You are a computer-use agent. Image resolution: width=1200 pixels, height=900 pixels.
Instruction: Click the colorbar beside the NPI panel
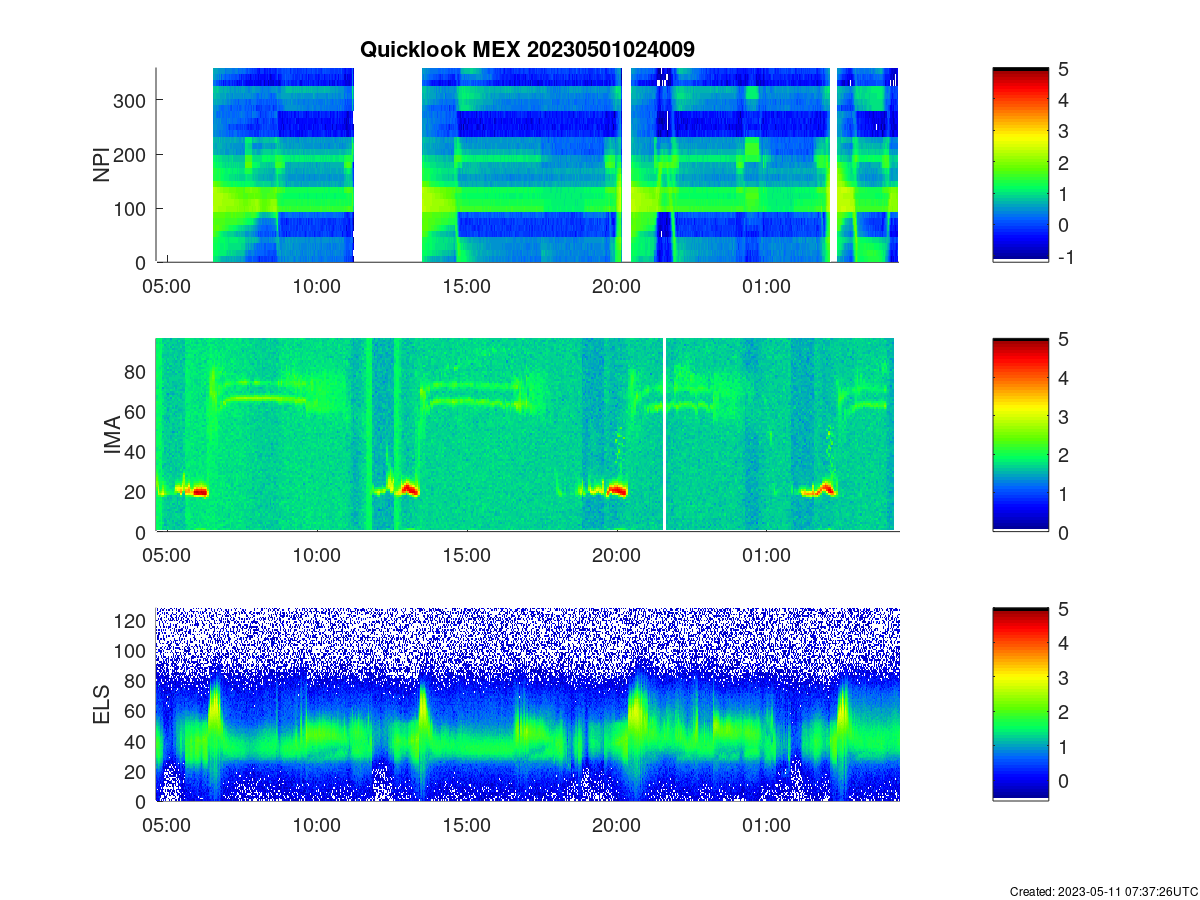coord(1021,165)
